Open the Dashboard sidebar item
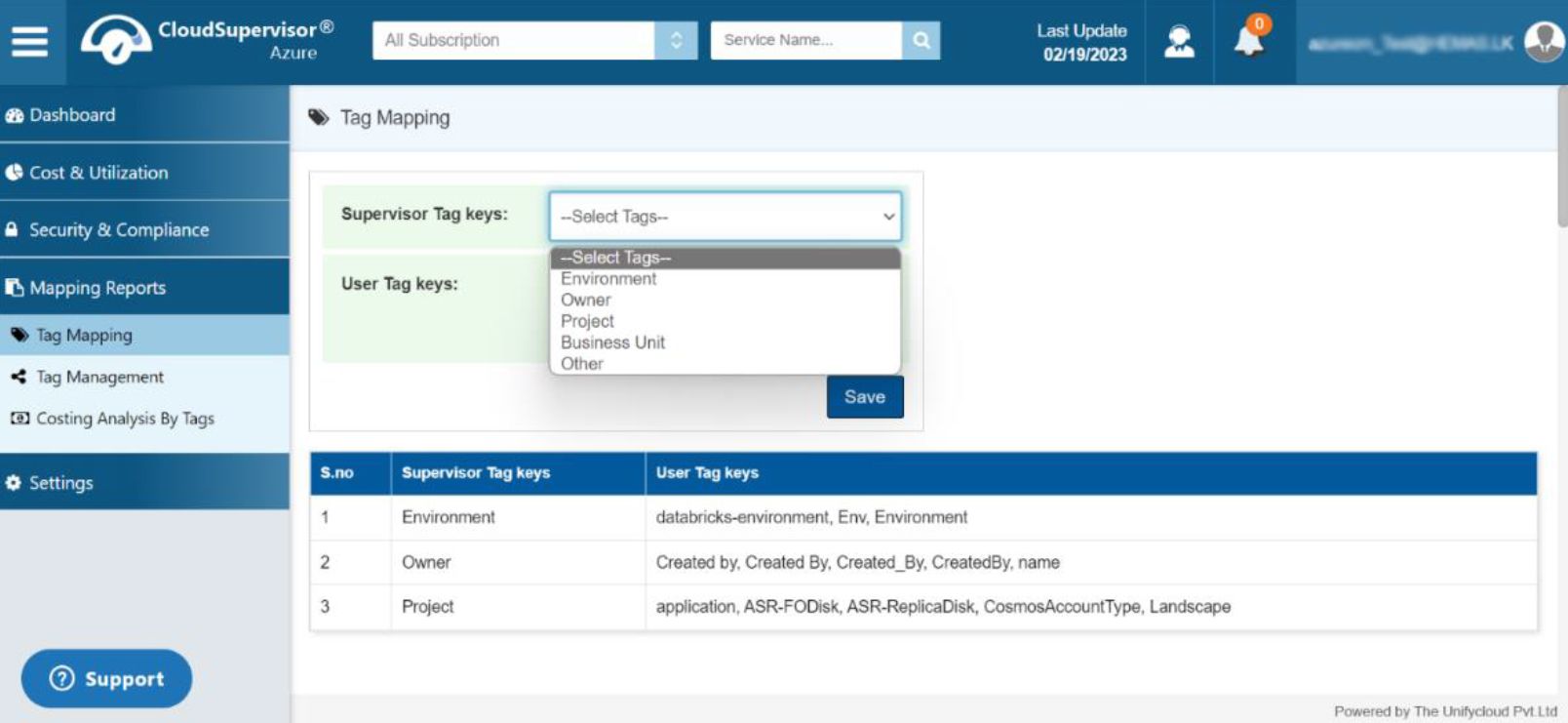 click(144, 115)
